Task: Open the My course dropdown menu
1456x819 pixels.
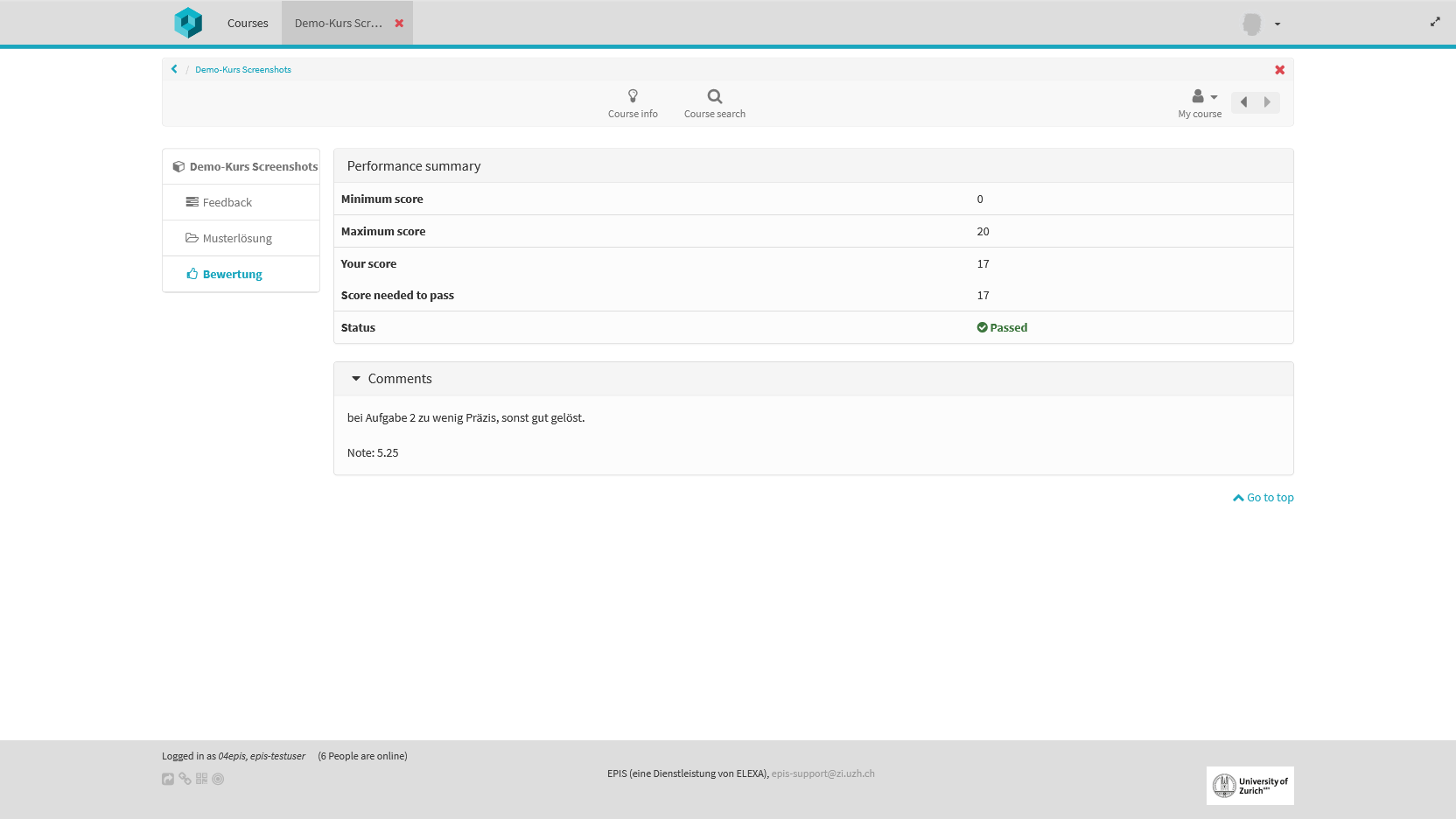Action: [1200, 102]
